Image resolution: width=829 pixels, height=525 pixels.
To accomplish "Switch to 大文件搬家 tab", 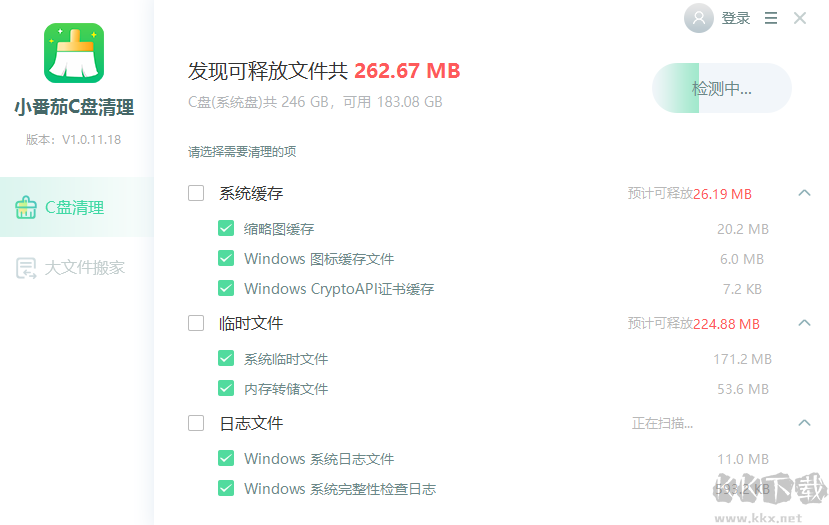I will 85,268.
